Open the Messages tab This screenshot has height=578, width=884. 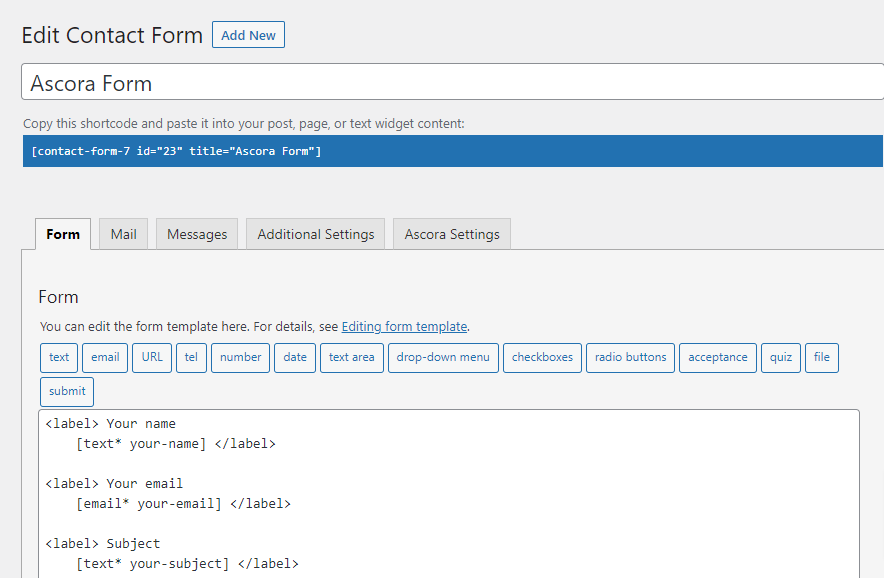(197, 234)
